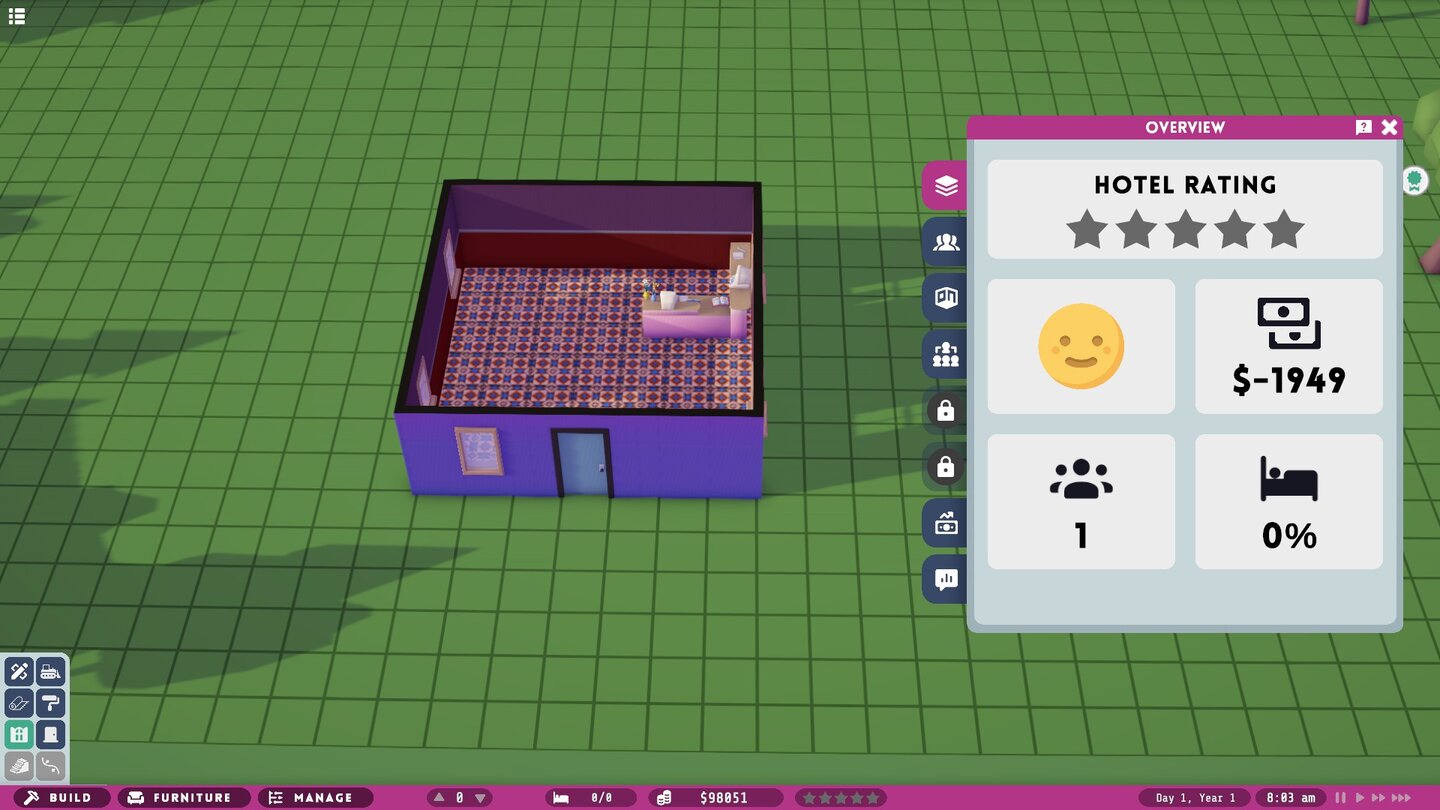Open the MANAGE tab
This screenshot has height=810, width=1440.
(315, 797)
